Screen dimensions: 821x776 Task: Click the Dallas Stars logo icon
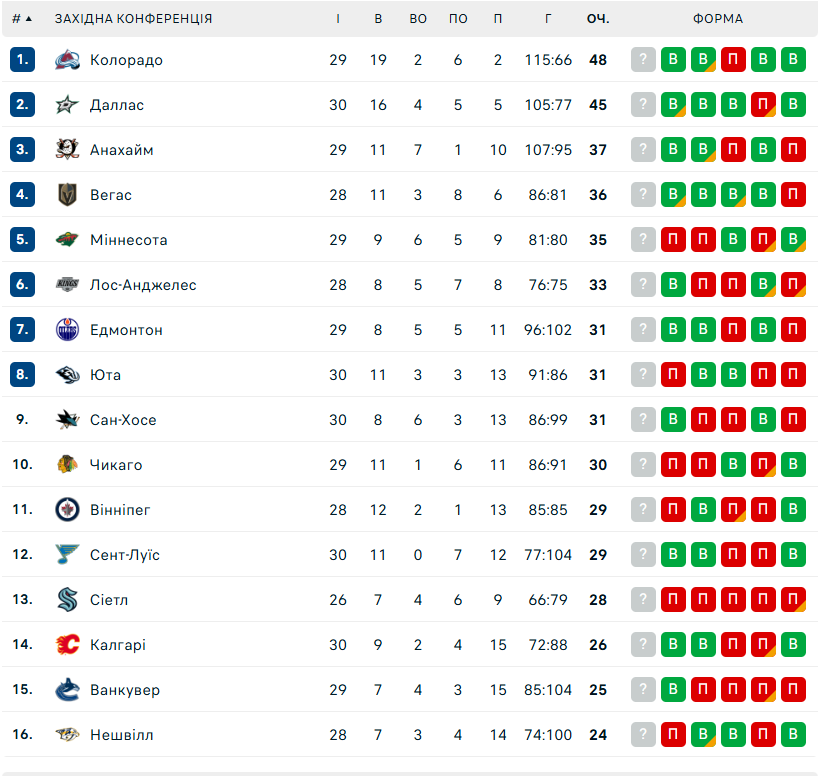(x=67, y=105)
